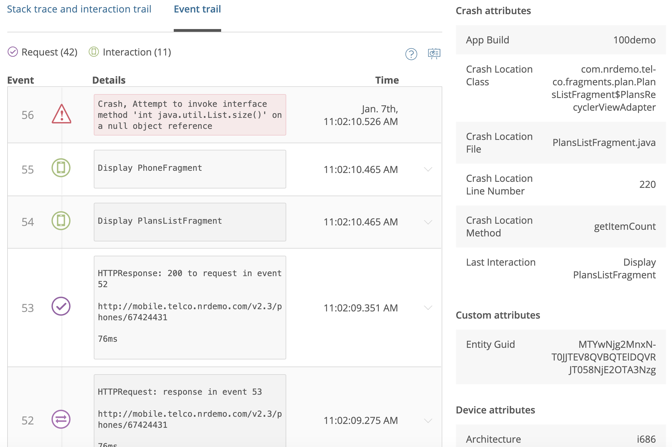Click the Time column header

point(387,80)
